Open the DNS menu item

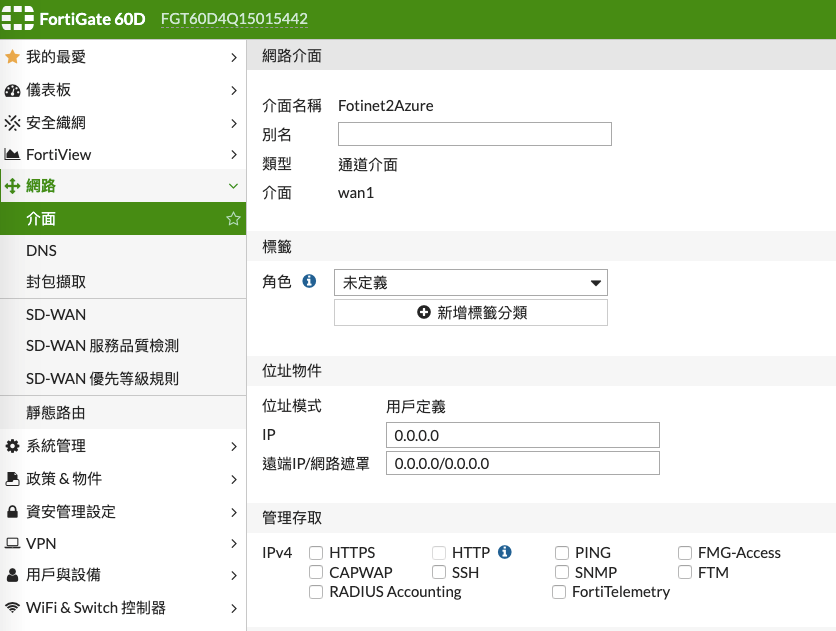point(123,250)
